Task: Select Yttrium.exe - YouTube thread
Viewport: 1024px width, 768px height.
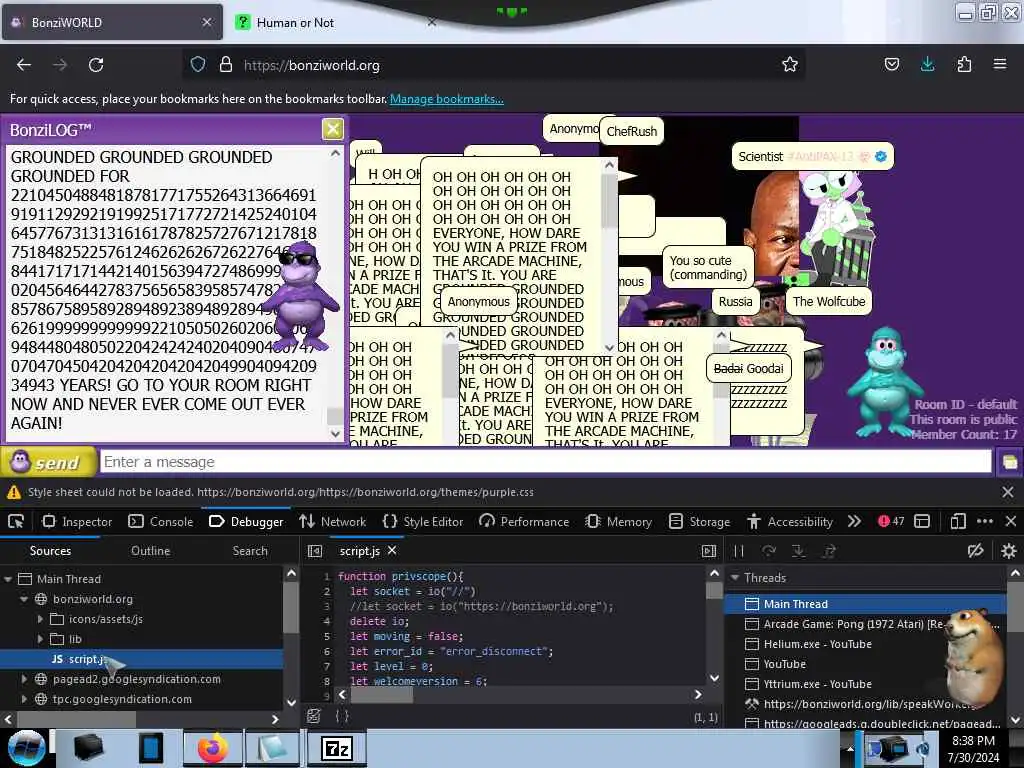Action: 818,684
